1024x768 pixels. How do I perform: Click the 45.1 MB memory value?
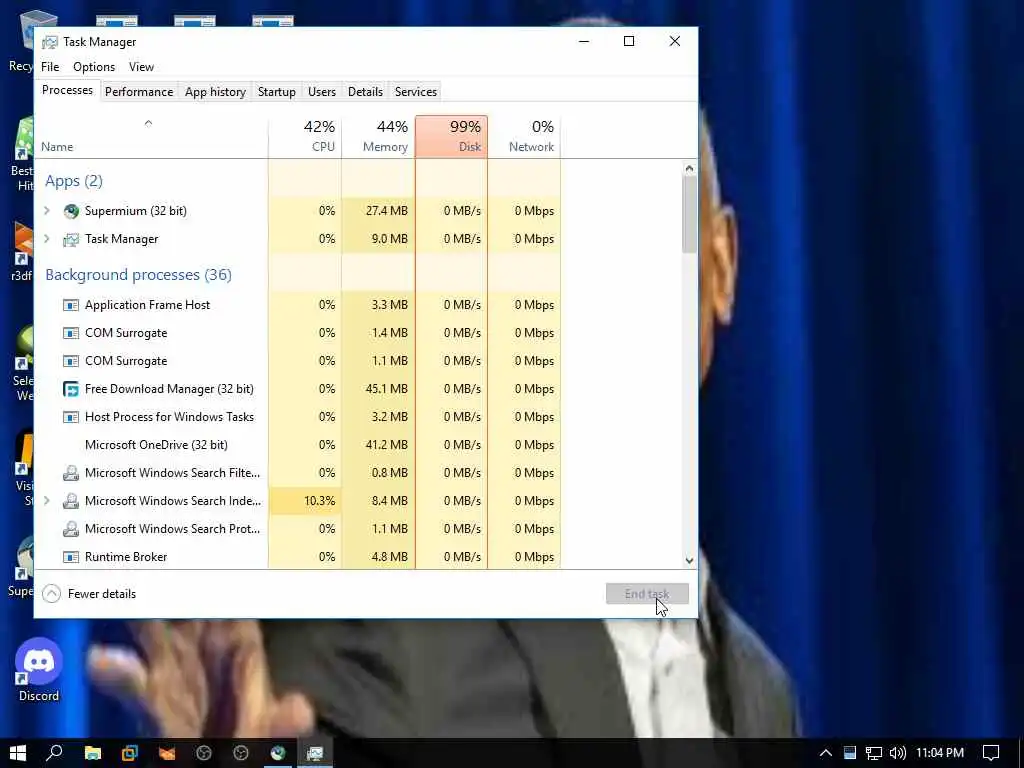click(387, 389)
